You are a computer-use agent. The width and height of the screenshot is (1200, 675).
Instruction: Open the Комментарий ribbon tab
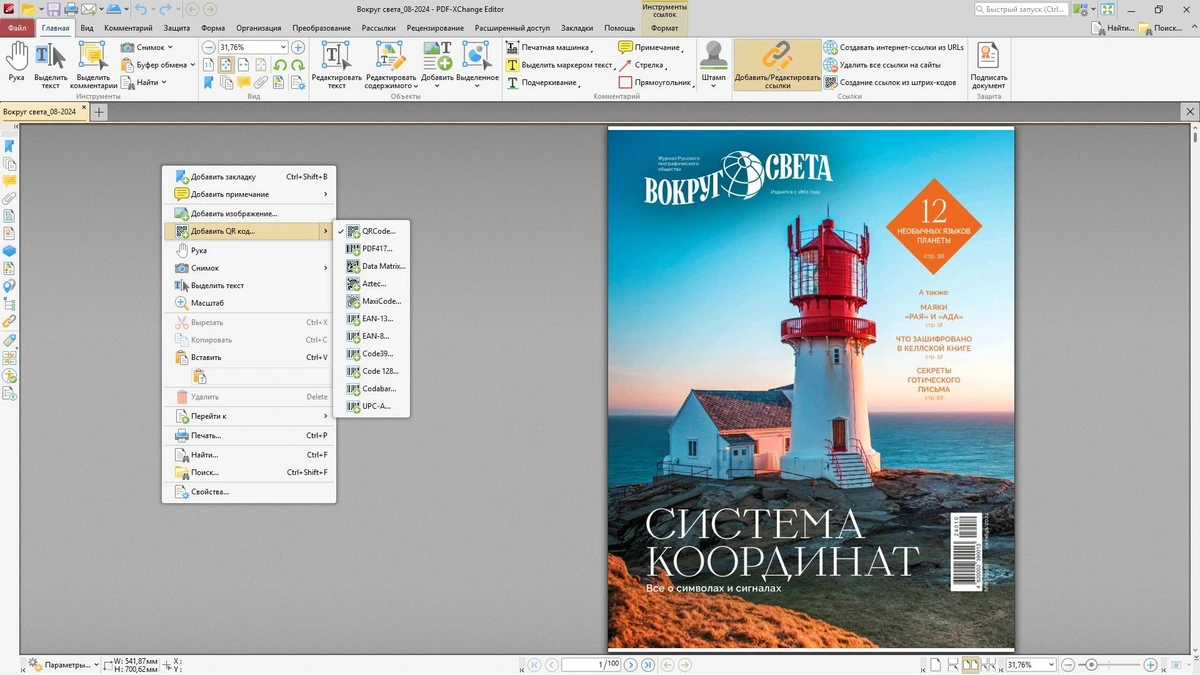point(128,28)
